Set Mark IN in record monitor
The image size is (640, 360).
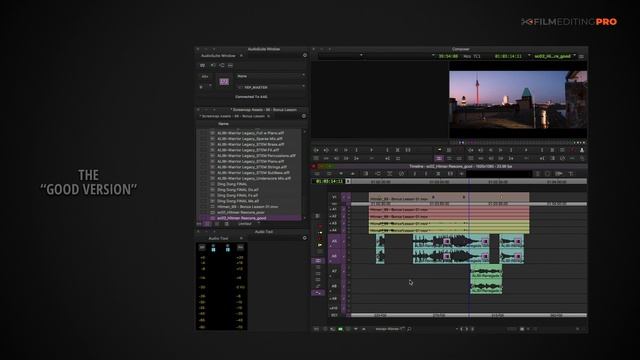click(511, 150)
